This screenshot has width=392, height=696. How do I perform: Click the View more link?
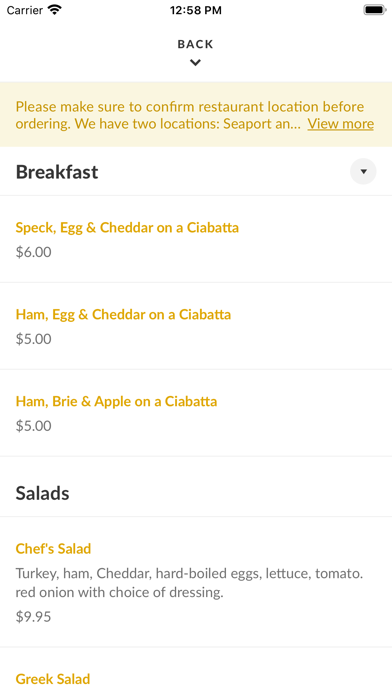[x=341, y=123]
